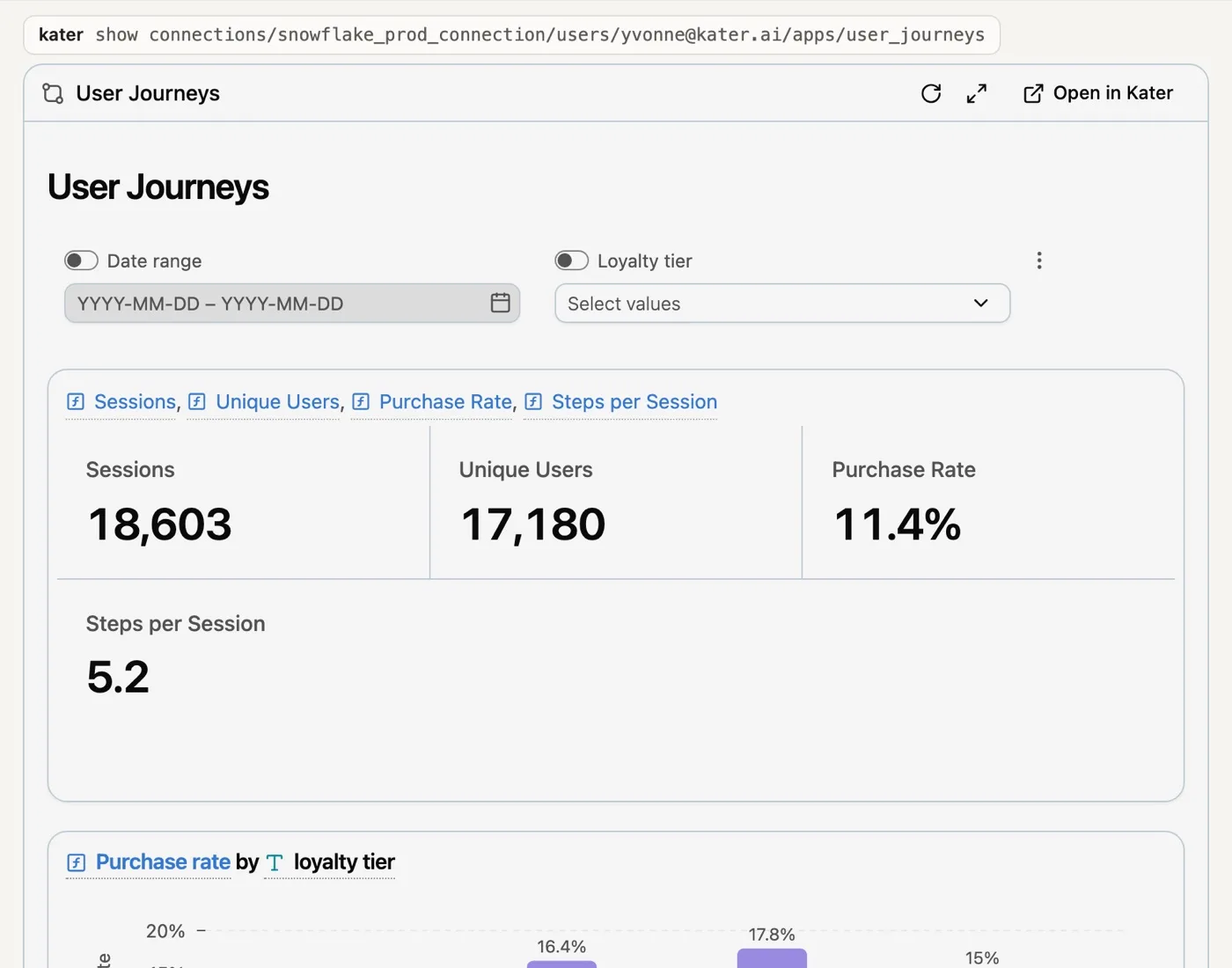This screenshot has width=1232, height=968.
Task: Open the calendar picker icon
Action: pos(501,303)
